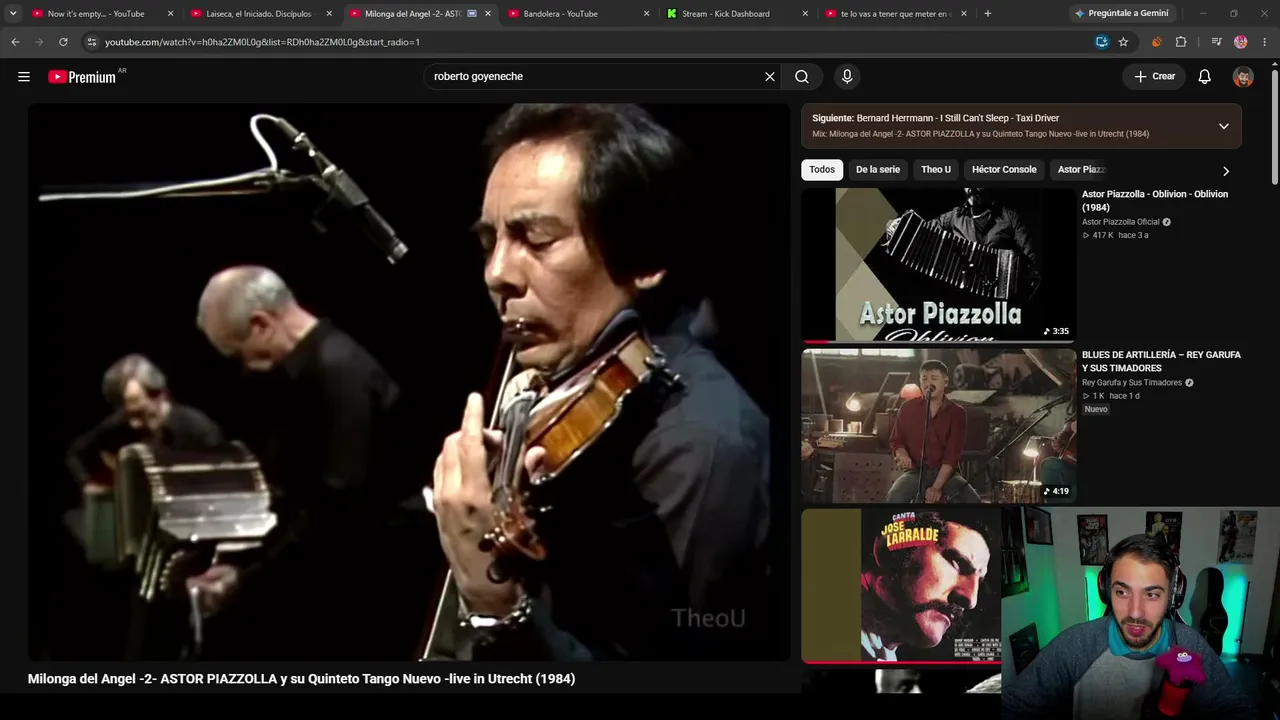The width and height of the screenshot is (1280, 720).
Task: Open 'Astor Piazzolla Oficial' channel link
Action: (1120, 222)
